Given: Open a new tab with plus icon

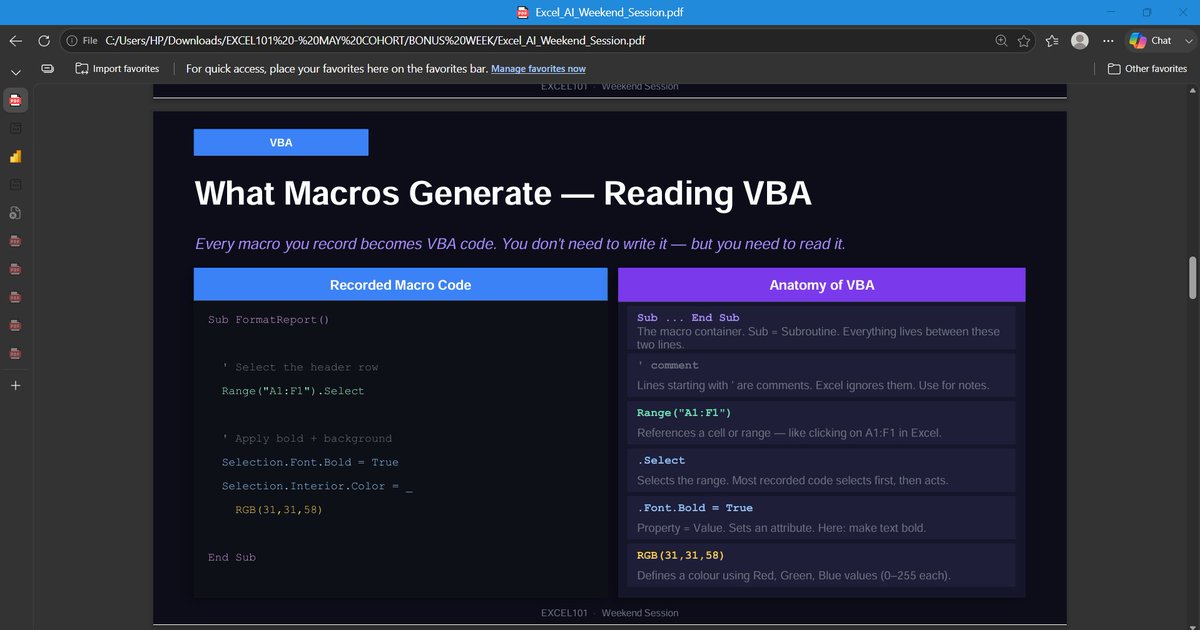Looking at the screenshot, I should 15,385.
